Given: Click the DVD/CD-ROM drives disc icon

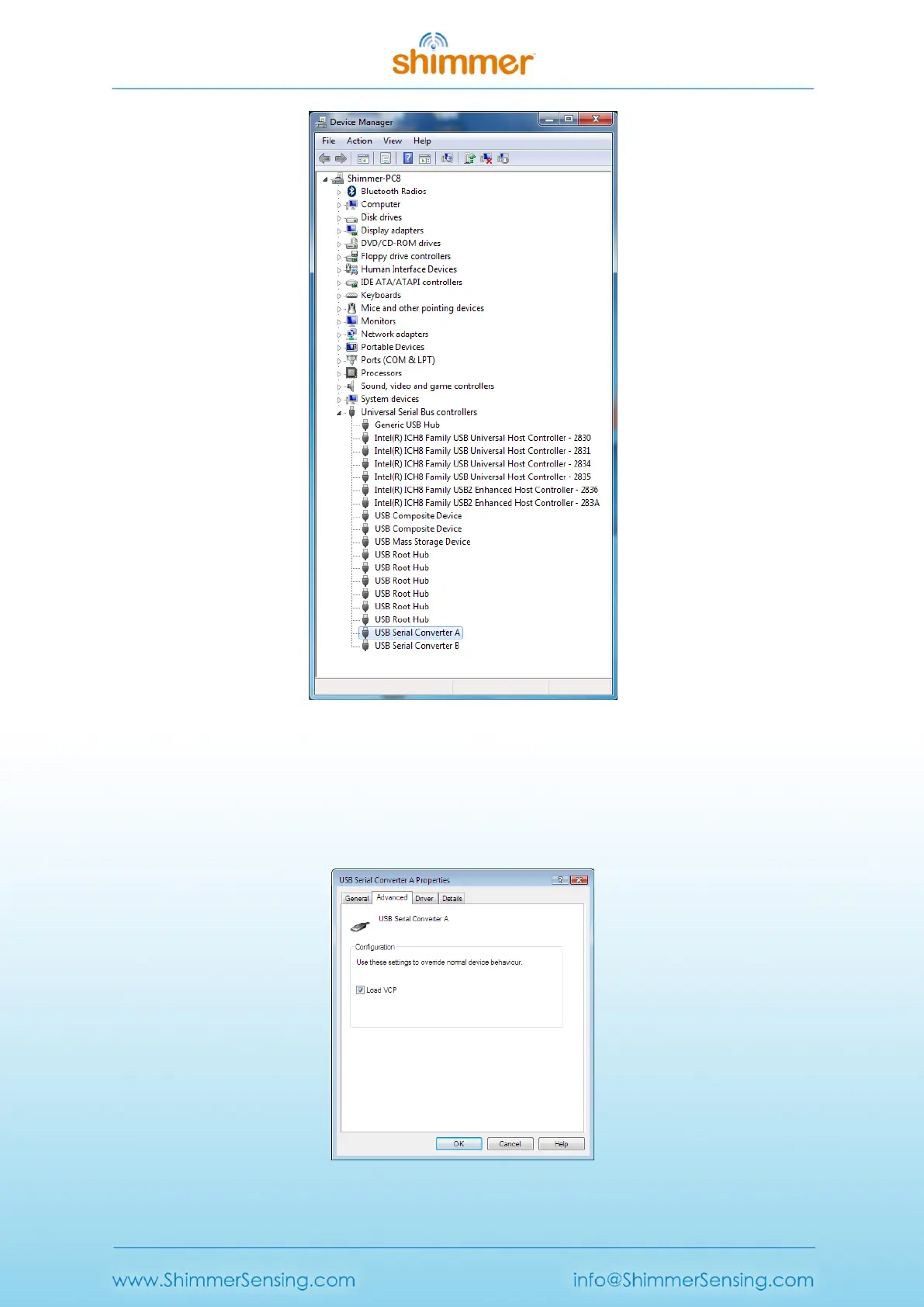Looking at the screenshot, I should [351, 243].
